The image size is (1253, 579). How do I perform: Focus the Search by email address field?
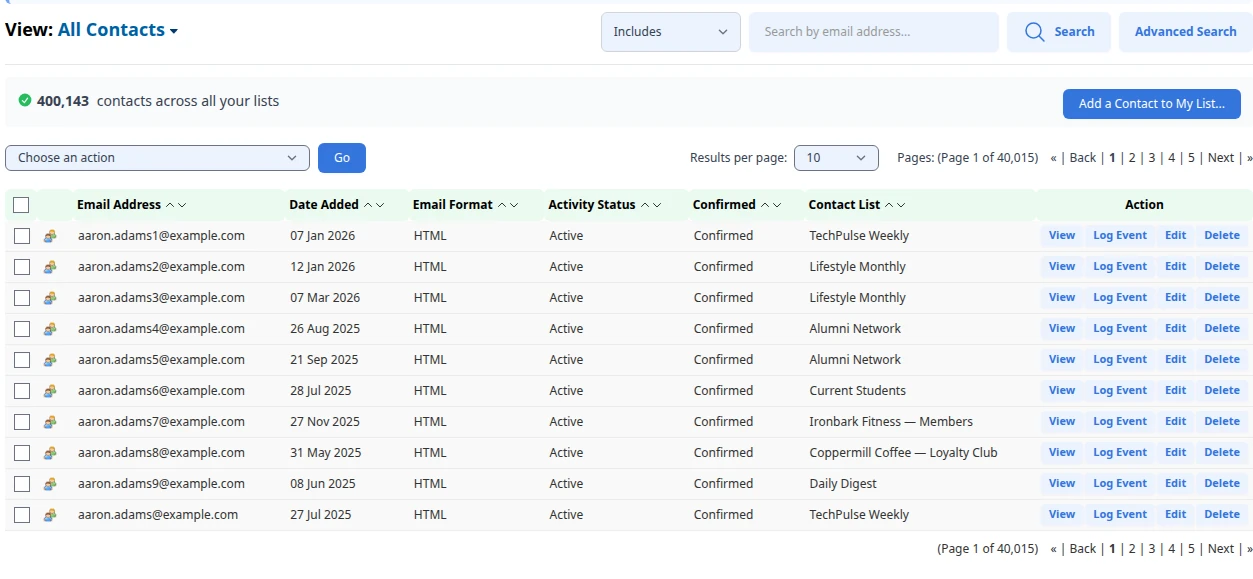pyautogui.click(x=873, y=32)
